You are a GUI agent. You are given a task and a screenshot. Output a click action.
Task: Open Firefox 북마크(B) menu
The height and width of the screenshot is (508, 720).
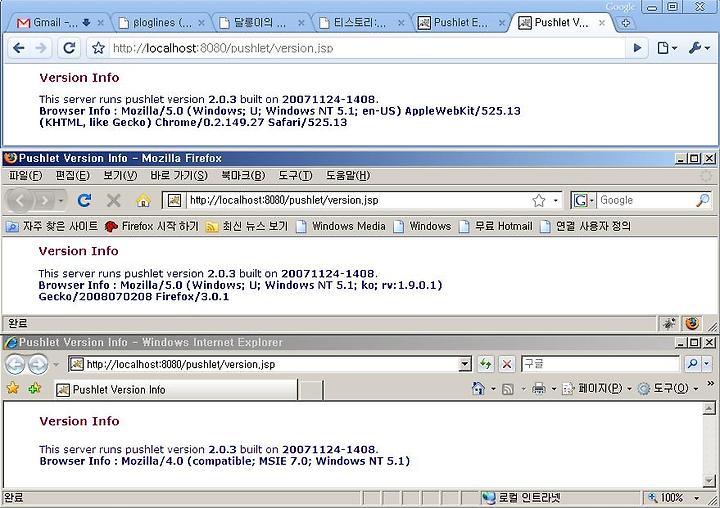click(x=243, y=175)
